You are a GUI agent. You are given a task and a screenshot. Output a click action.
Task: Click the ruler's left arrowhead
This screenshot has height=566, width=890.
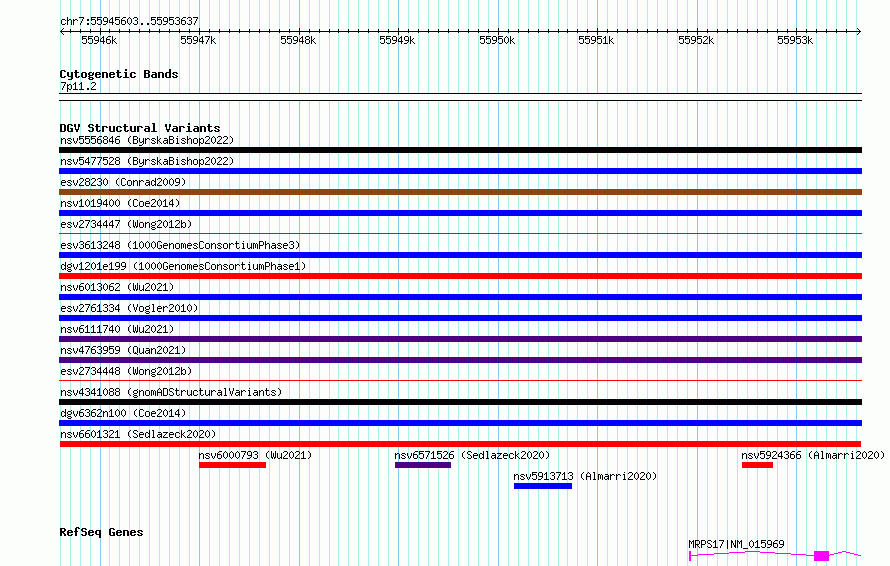click(x=62, y=31)
